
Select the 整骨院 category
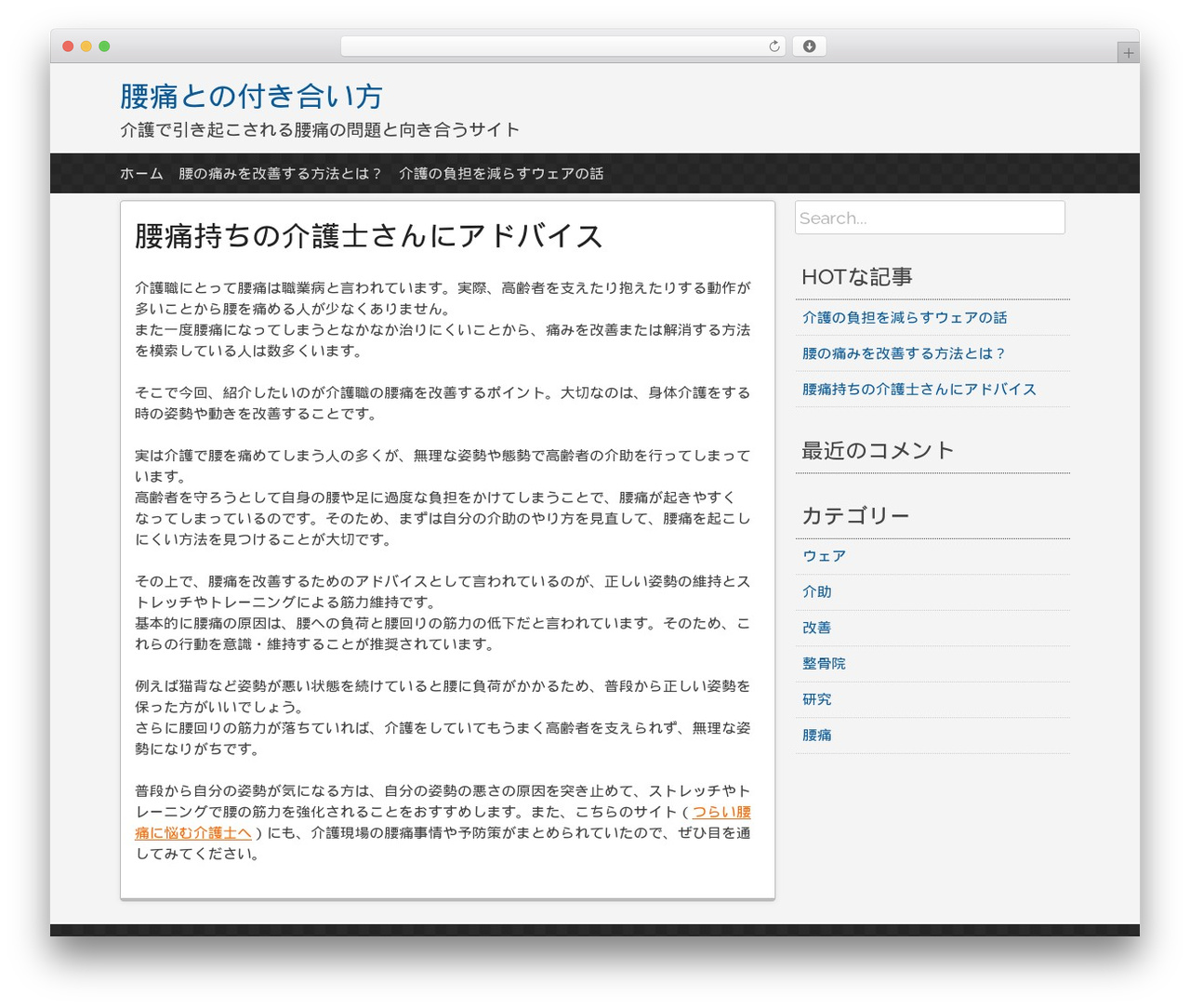coord(824,664)
